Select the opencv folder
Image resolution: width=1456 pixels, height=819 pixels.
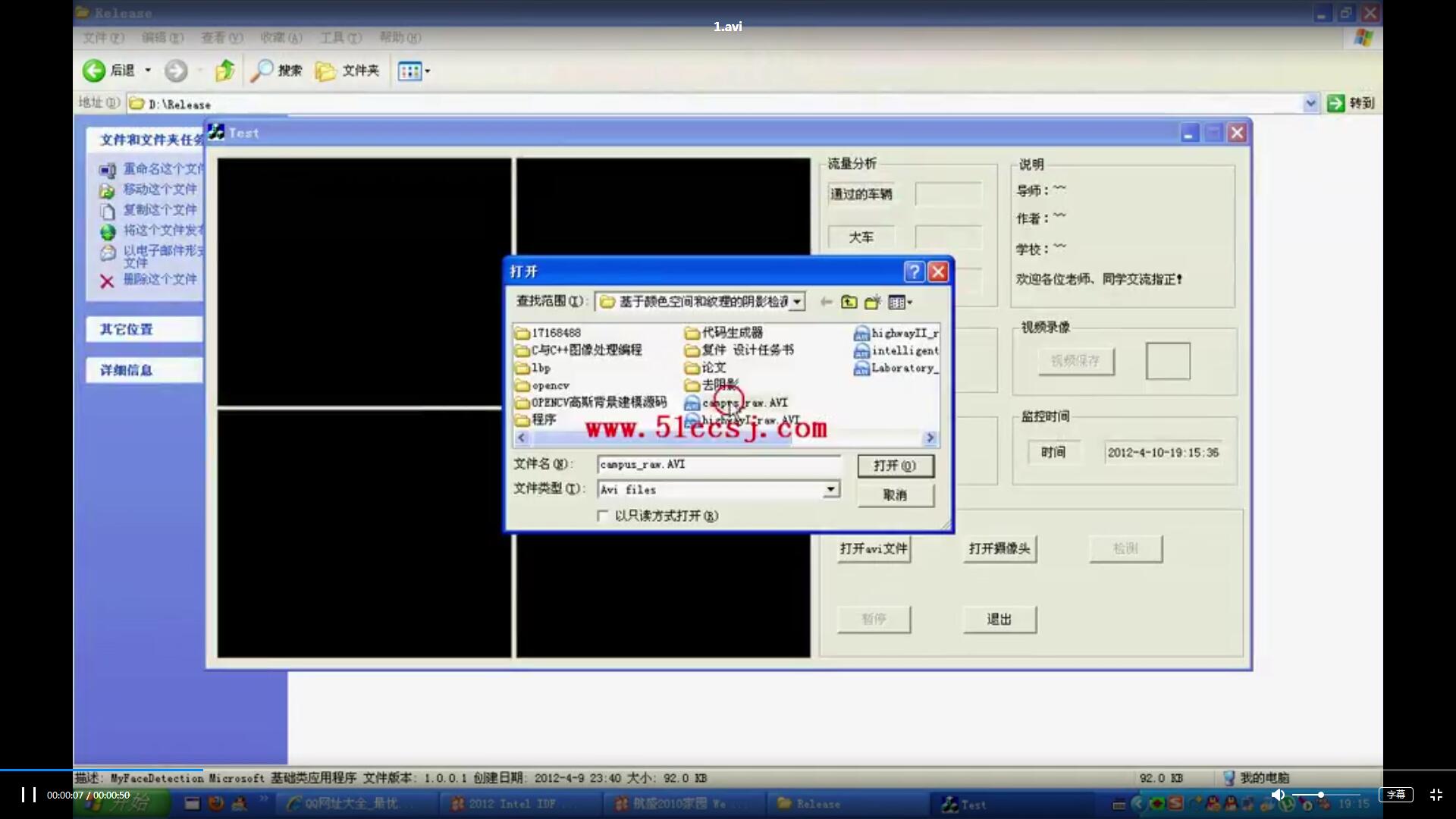click(542, 385)
